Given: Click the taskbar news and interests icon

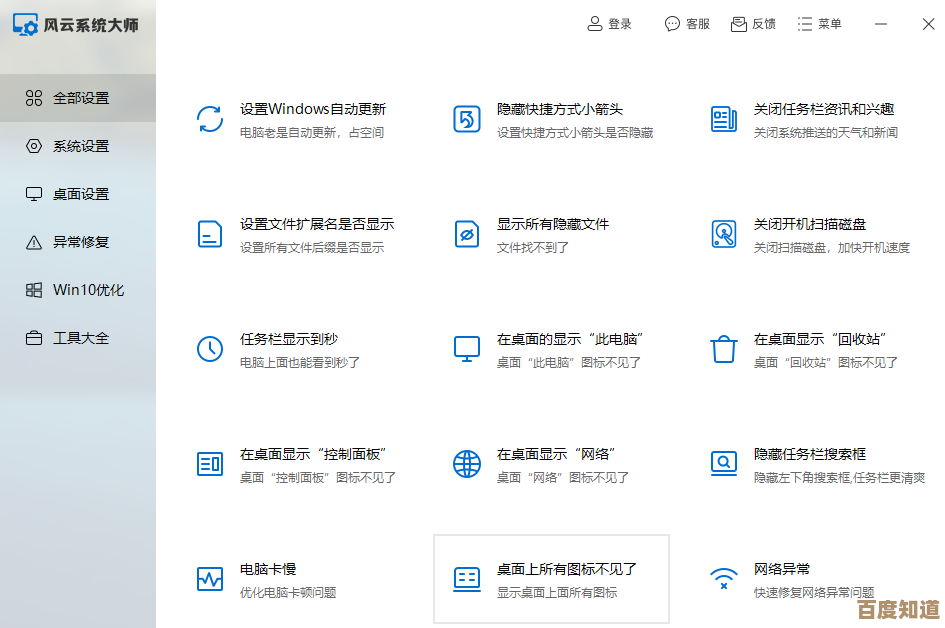Looking at the screenshot, I should pyautogui.click(x=724, y=120).
